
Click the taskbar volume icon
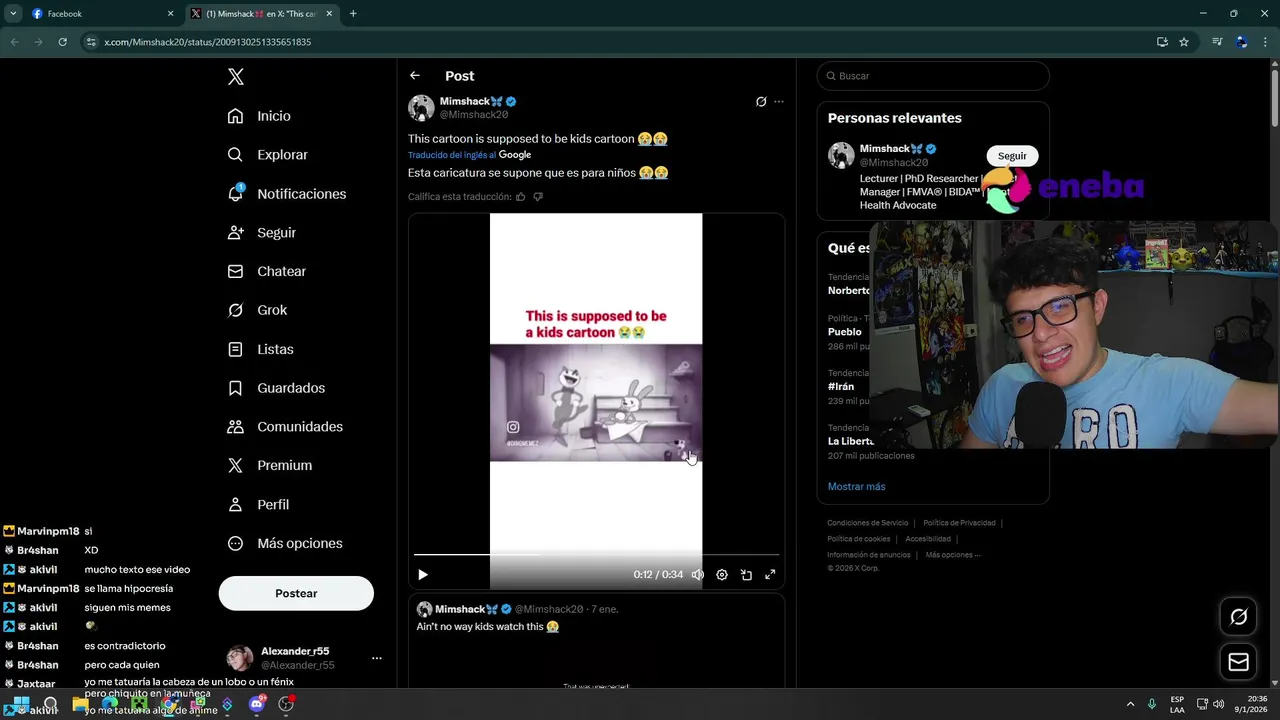tap(1219, 704)
